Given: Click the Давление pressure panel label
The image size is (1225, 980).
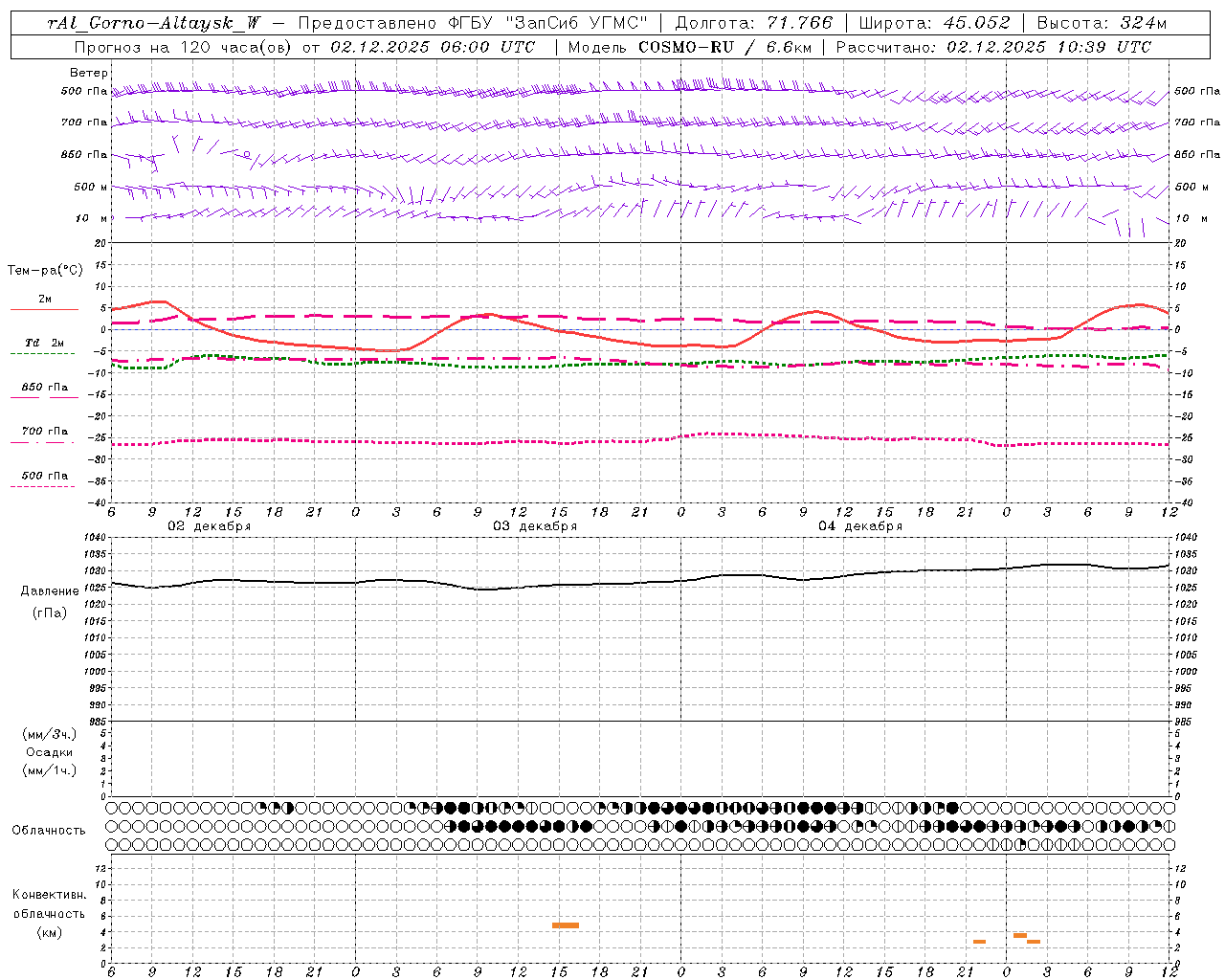Looking at the screenshot, I should [50, 591].
